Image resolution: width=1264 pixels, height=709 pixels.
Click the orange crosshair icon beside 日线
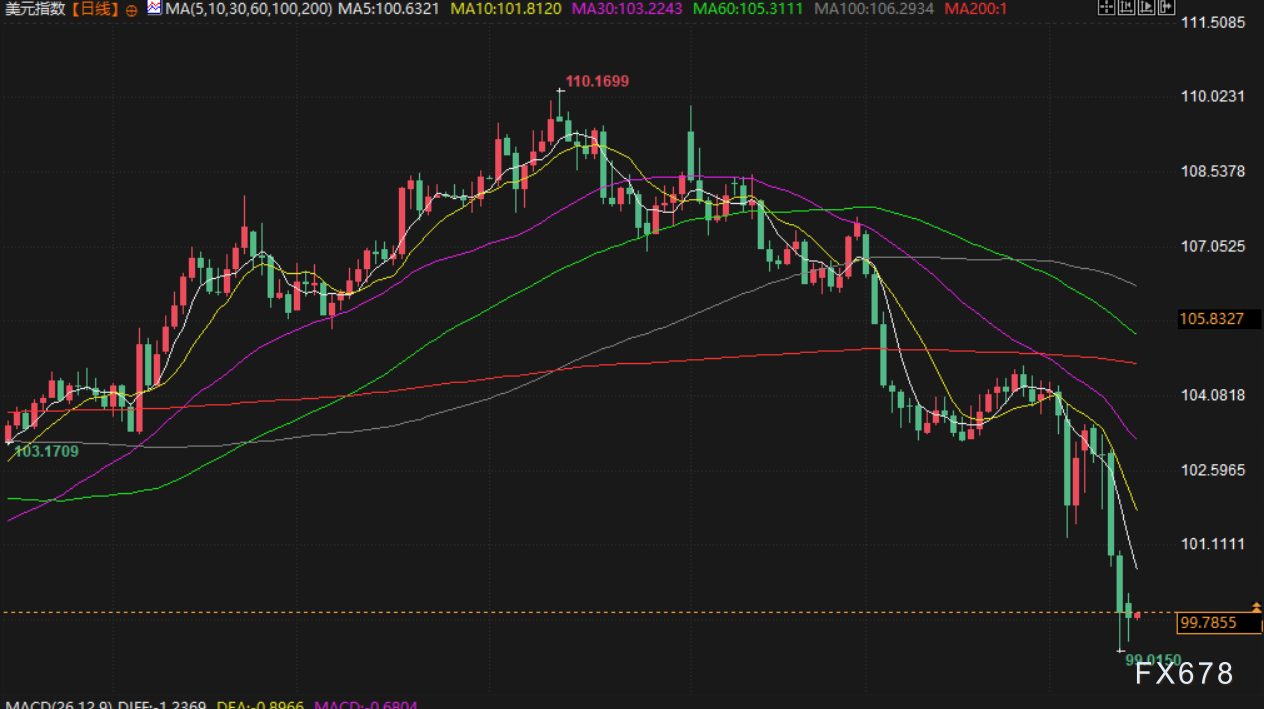pos(132,9)
